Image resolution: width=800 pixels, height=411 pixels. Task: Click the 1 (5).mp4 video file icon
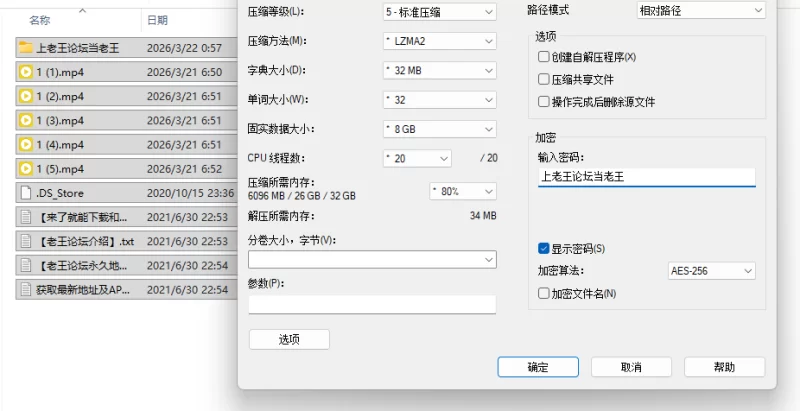point(26,169)
